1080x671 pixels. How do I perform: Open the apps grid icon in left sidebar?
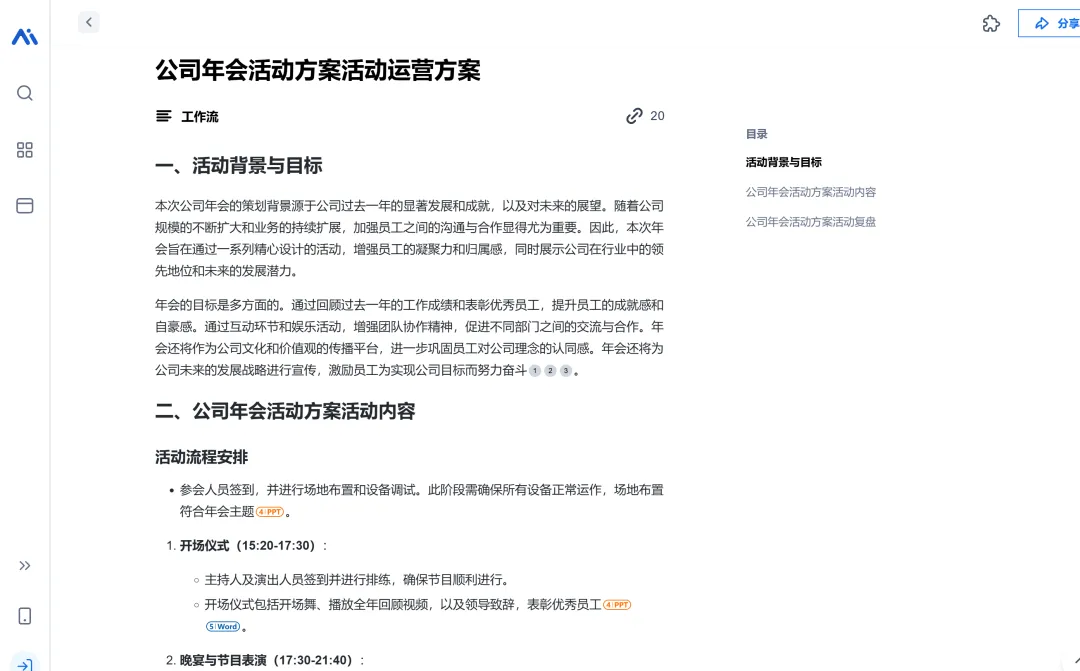(x=24, y=150)
